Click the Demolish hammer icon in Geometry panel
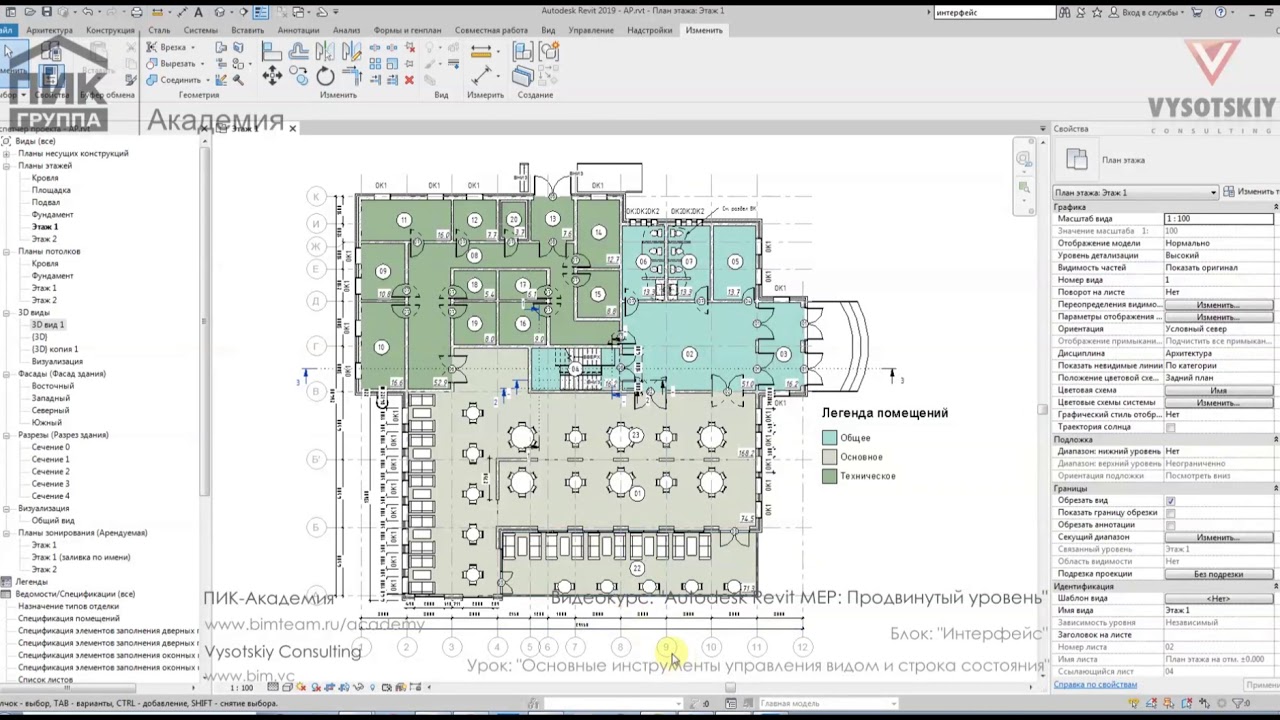Image resolution: width=1280 pixels, height=720 pixels. click(238, 80)
